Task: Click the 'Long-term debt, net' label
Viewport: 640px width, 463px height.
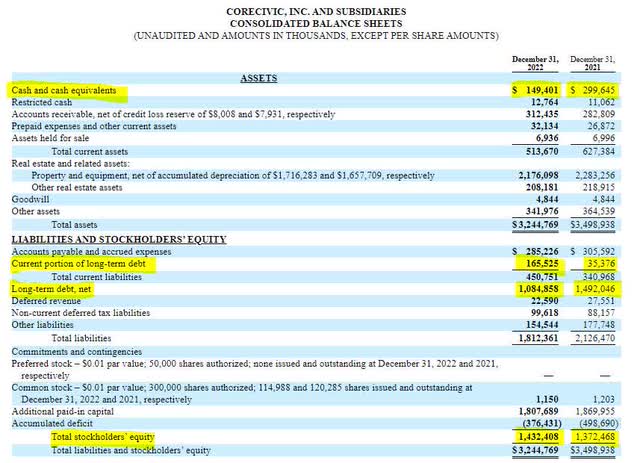Action: [x=51, y=289]
